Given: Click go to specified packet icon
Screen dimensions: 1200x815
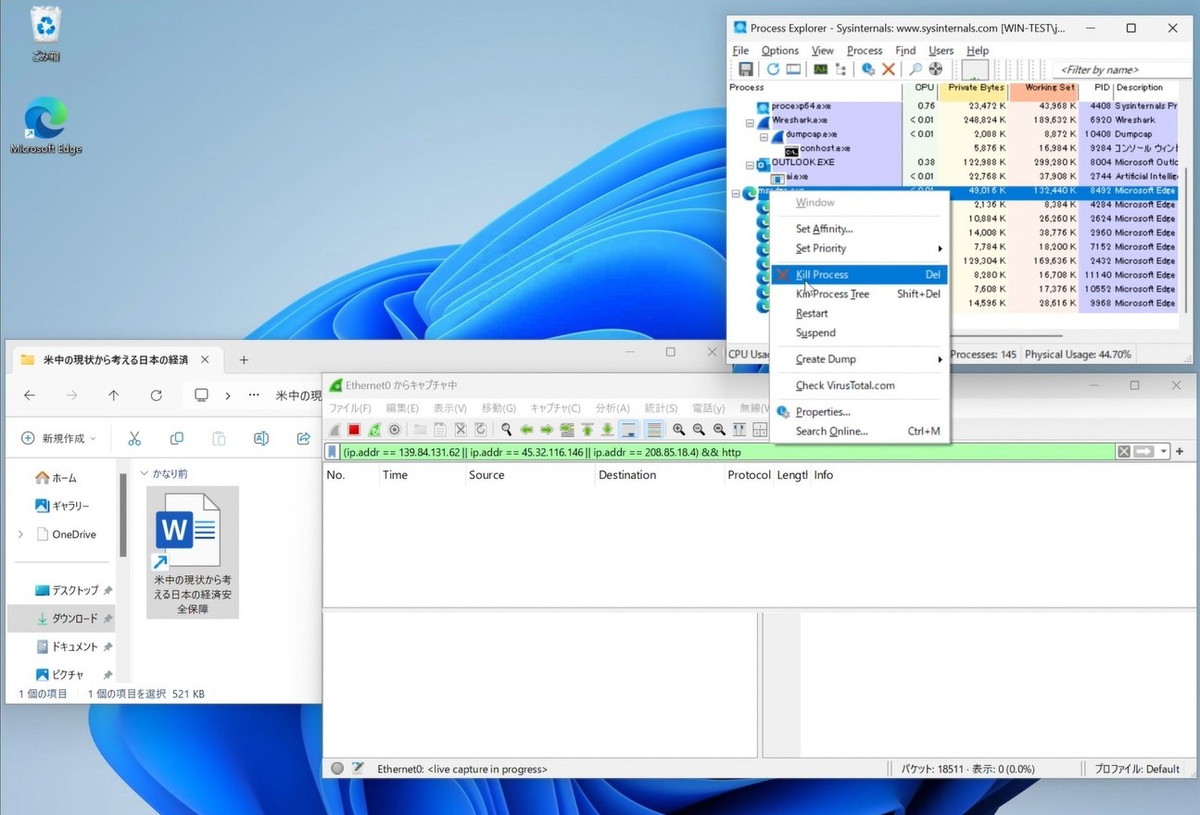Looking at the screenshot, I should tap(567, 429).
